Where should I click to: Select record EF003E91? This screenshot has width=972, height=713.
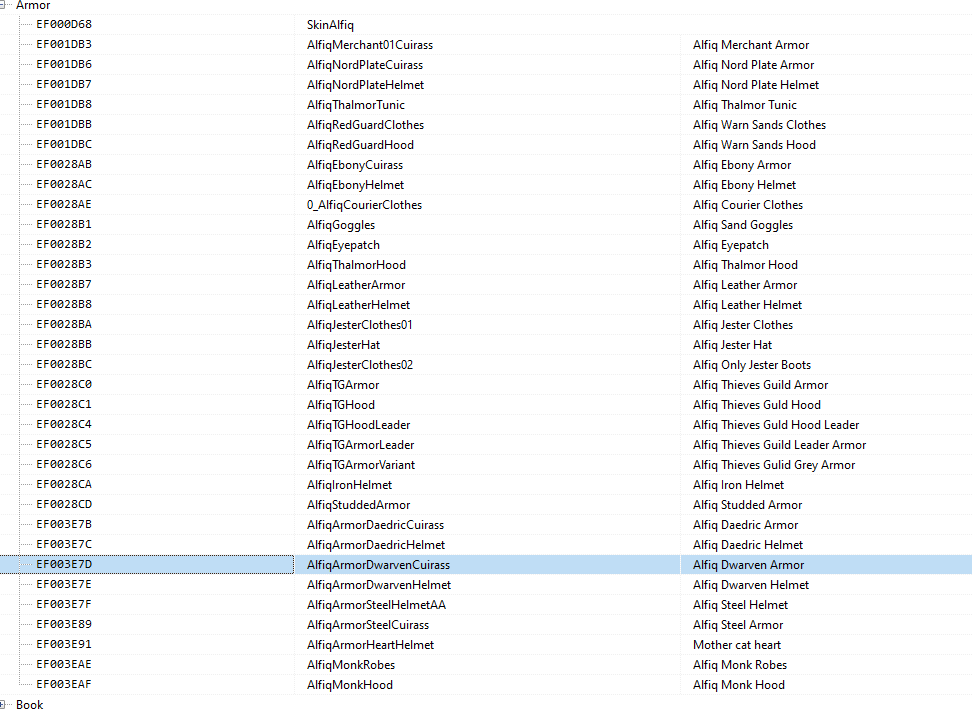click(x=64, y=644)
